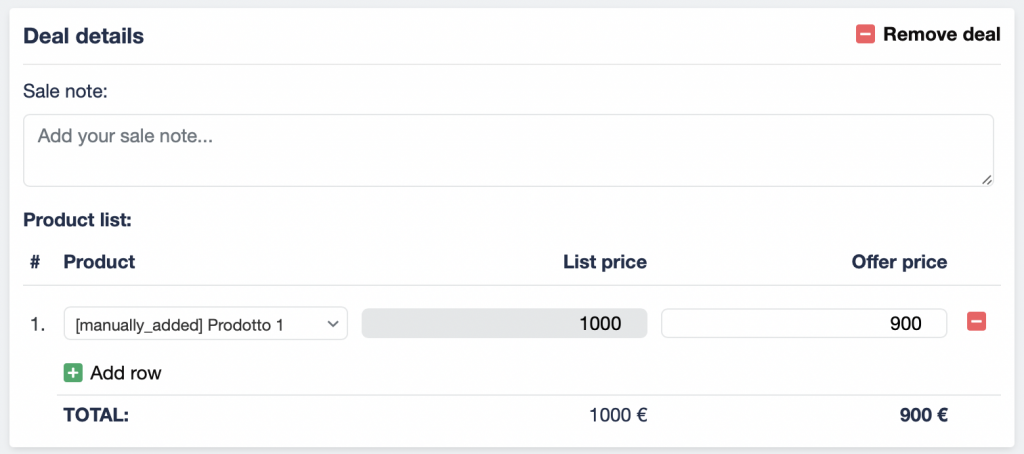Click the TOTAL row label
The image size is (1024, 454).
point(96,414)
